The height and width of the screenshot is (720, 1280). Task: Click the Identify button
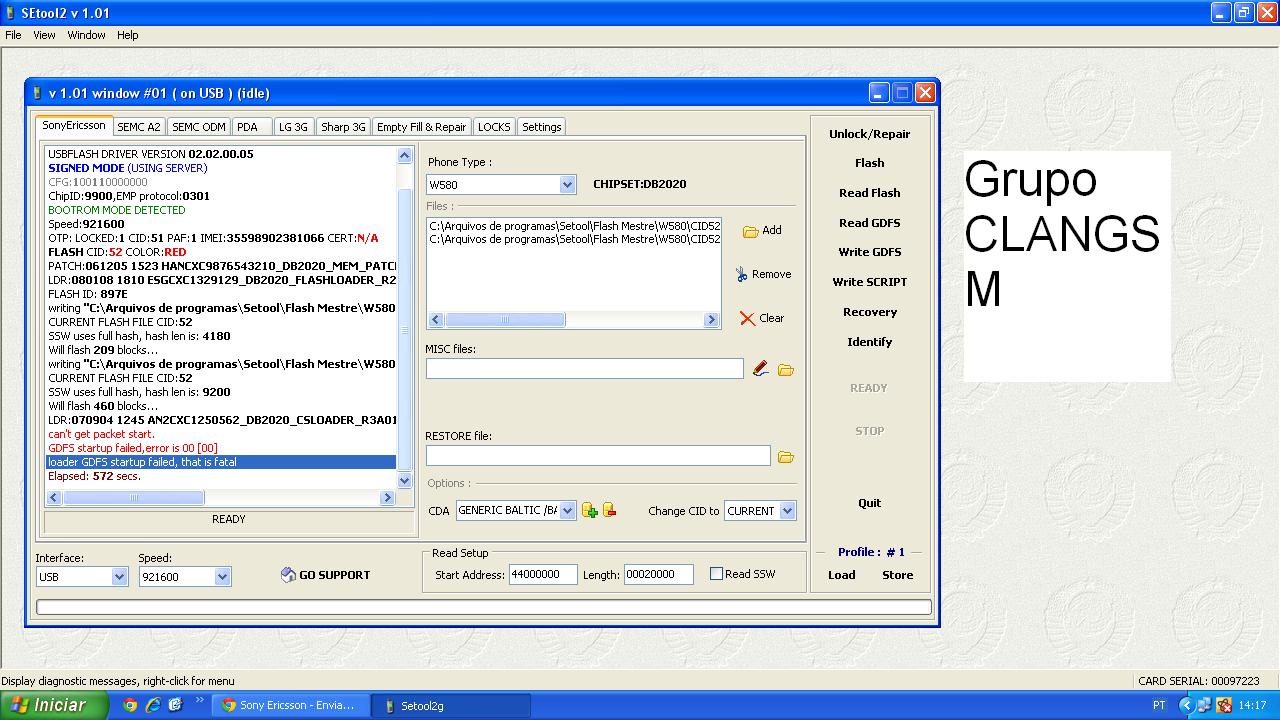[x=869, y=342]
